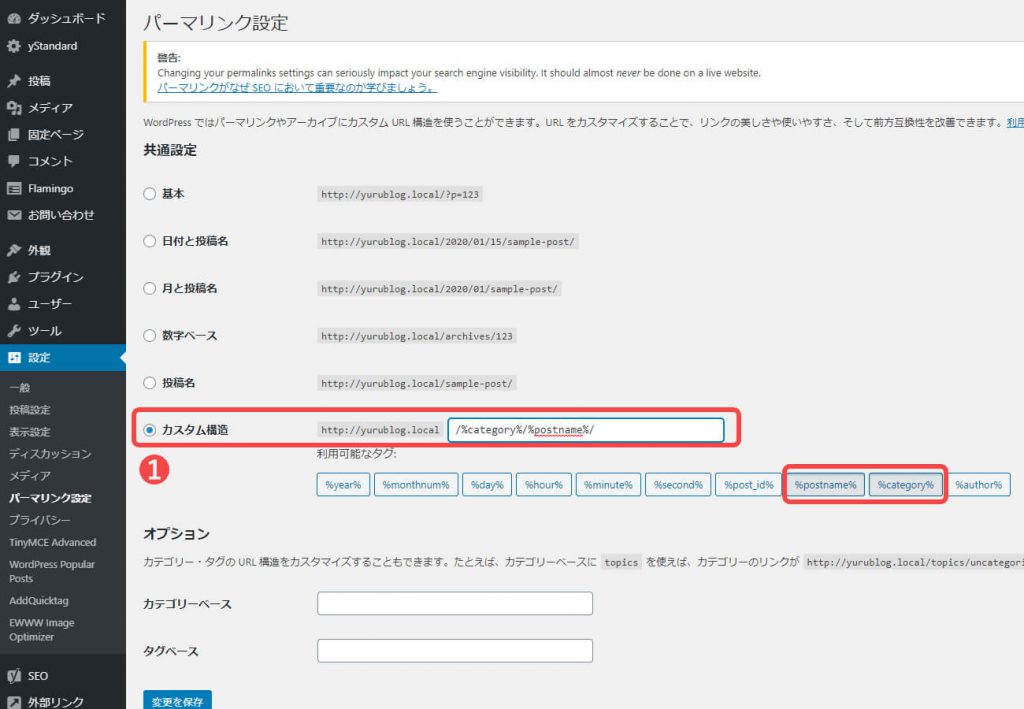Click the Comments speech bubble icon
Image resolution: width=1024 pixels, height=709 pixels.
pos(14,161)
